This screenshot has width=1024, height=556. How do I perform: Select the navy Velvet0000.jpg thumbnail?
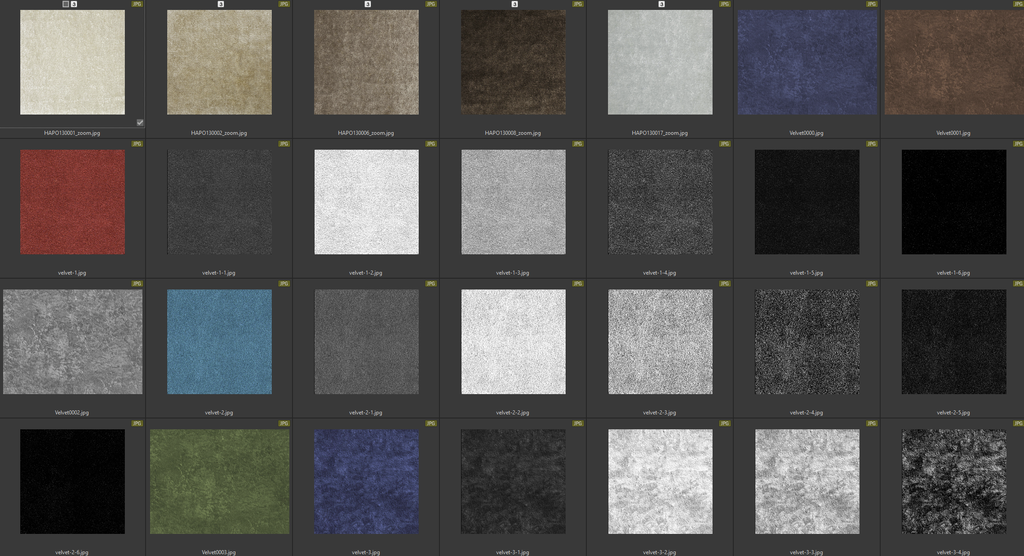point(807,62)
